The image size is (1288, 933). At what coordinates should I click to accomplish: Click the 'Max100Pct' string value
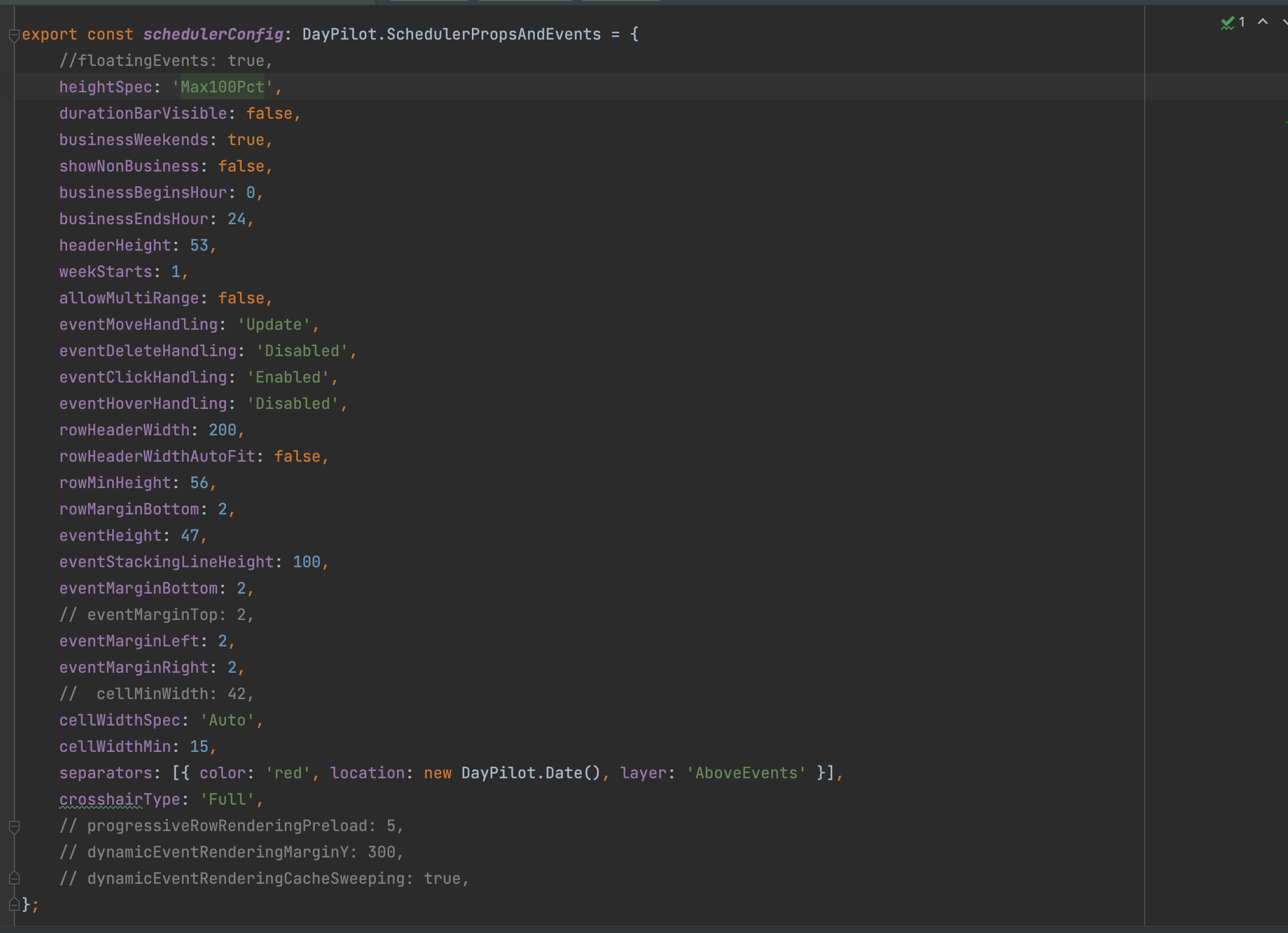(x=222, y=87)
